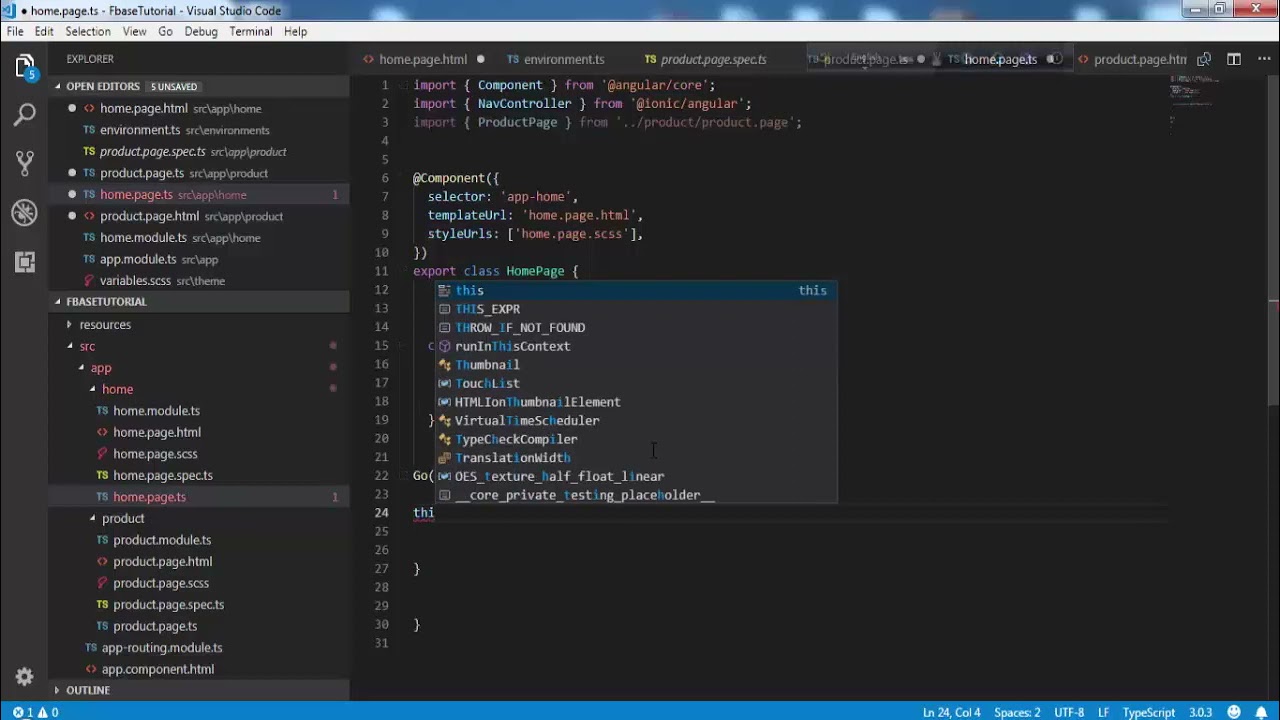This screenshot has height=720, width=1280.
Task: Open app.component.html in file tree
Action: (x=199, y=669)
